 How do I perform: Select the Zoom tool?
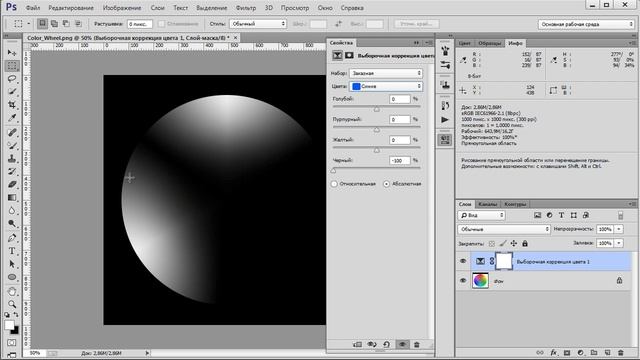point(12,304)
